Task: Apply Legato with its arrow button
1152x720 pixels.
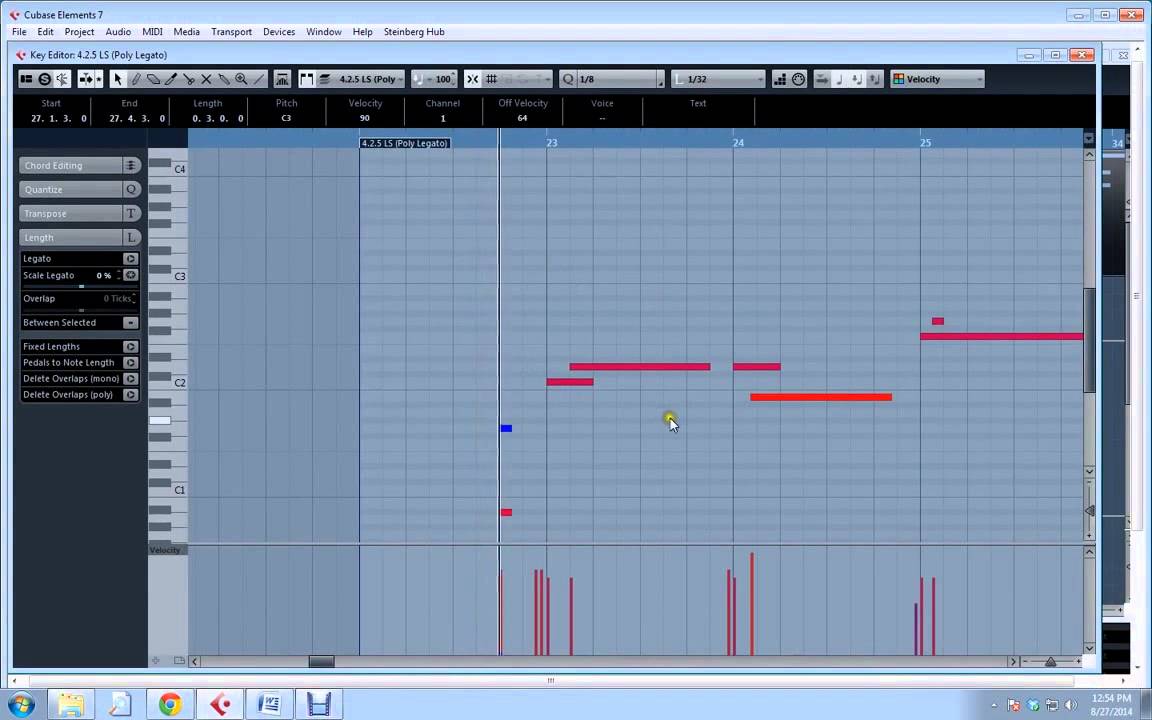Action: pos(130,259)
